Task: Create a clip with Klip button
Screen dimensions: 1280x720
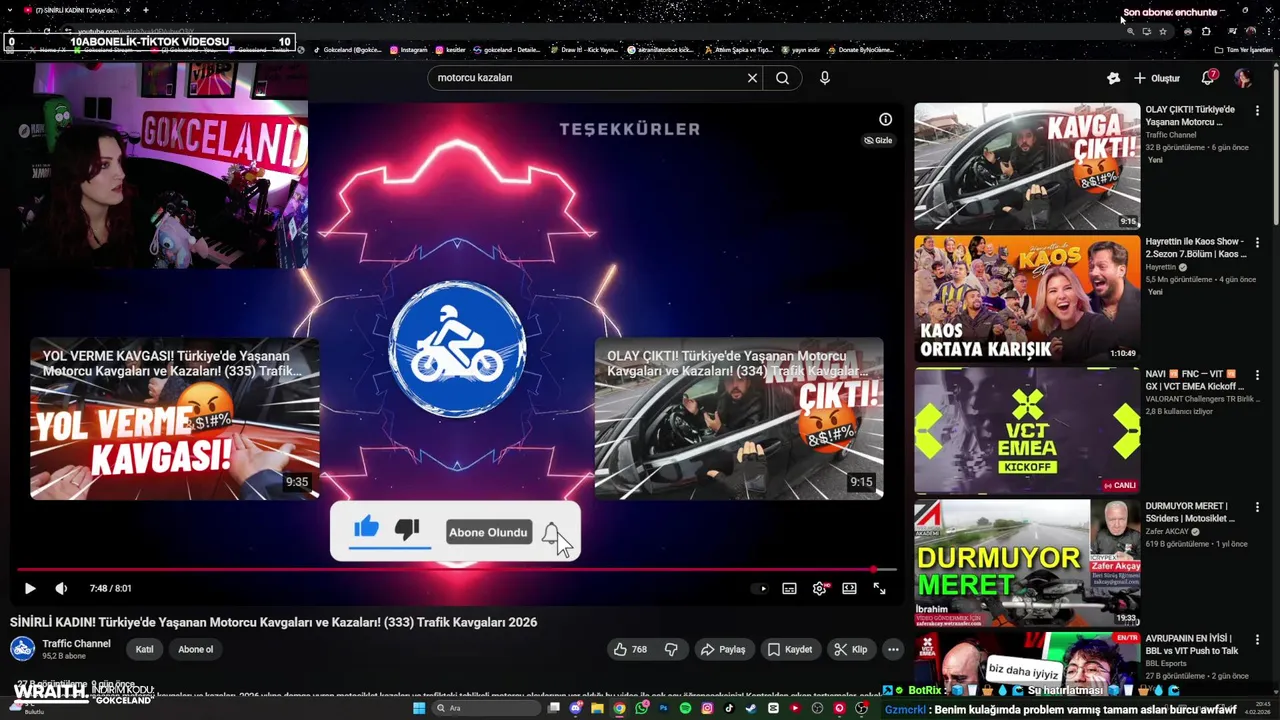Action: click(851, 649)
